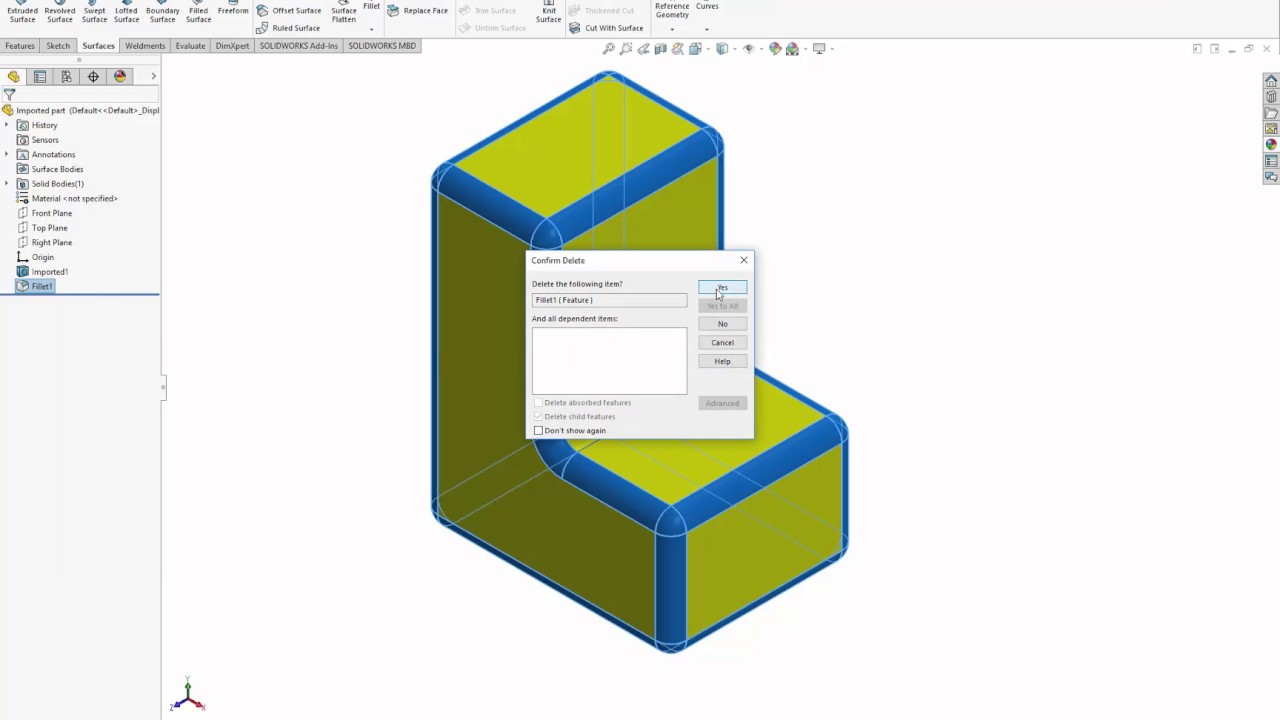Image resolution: width=1280 pixels, height=720 pixels.
Task: Cancel the Confirm Delete dialog
Action: (722, 342)
